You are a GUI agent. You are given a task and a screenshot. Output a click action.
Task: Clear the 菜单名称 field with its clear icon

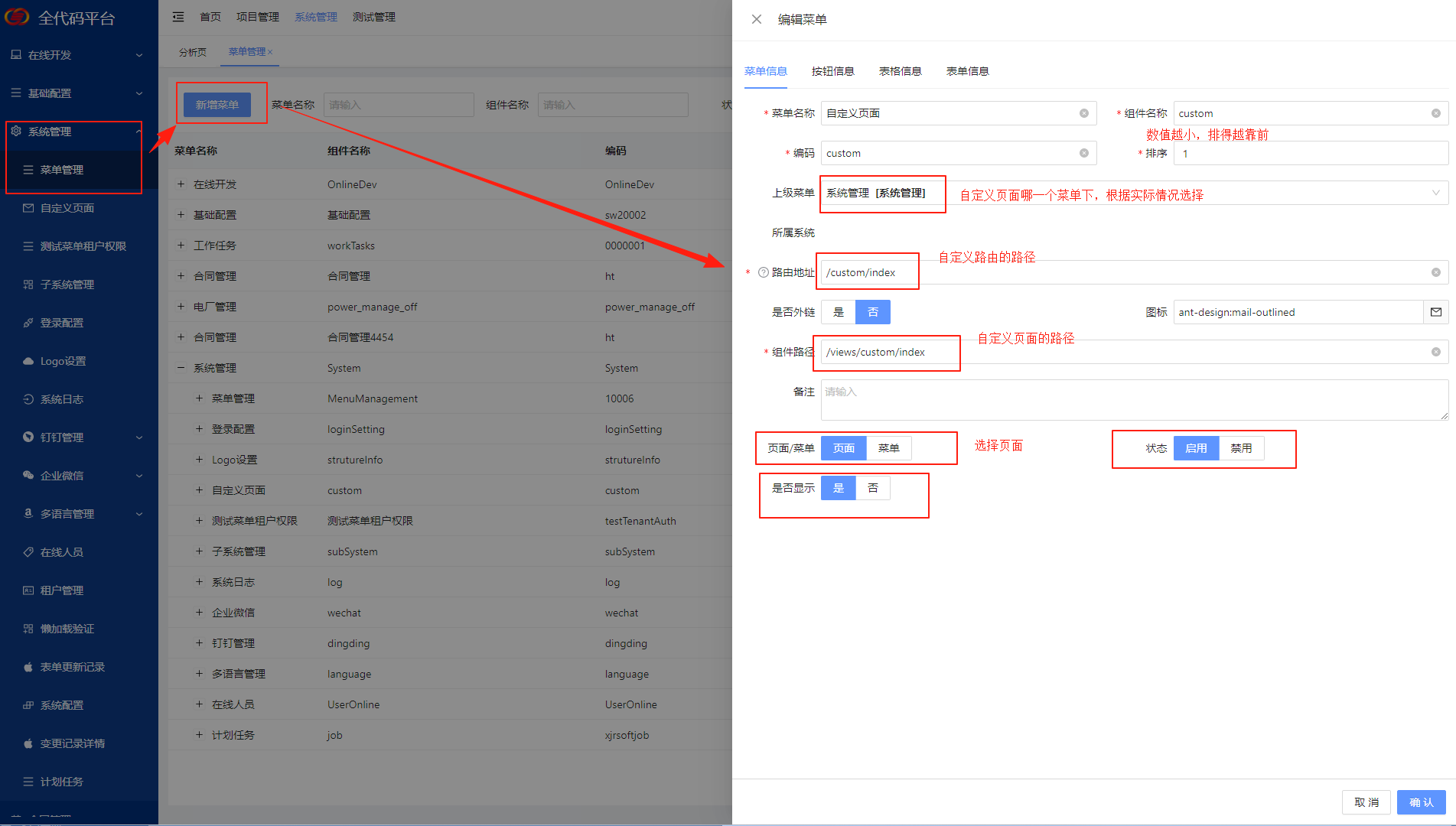pyautogui.click(x=1083, y=113)
